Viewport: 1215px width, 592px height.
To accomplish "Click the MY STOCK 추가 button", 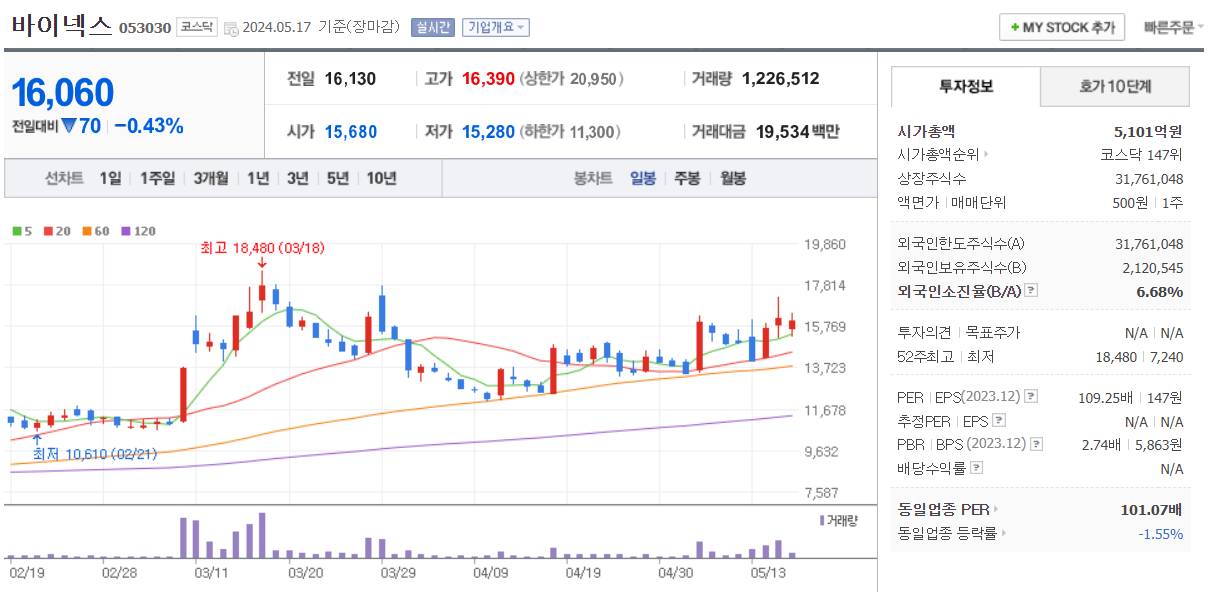I will (1061, 28).
